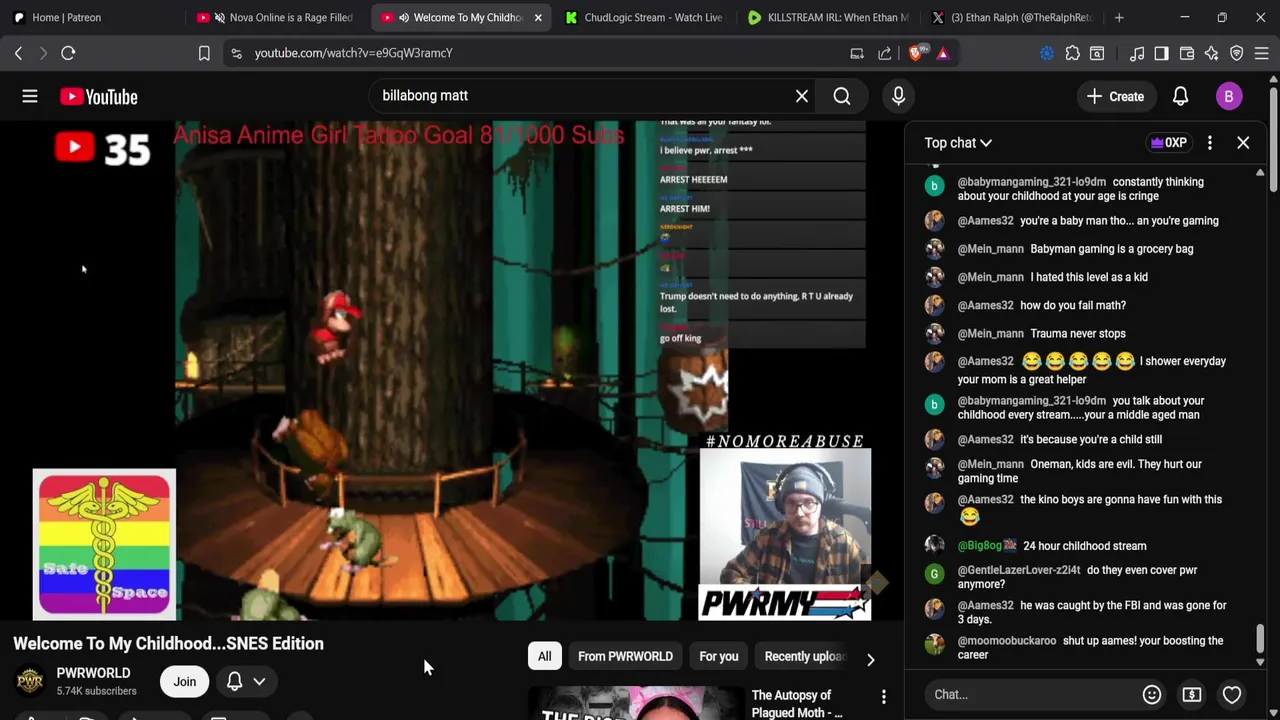Click the Super Chat dollar icon
Viewport: 1280px width, 720px height.
click(1192, 694)
